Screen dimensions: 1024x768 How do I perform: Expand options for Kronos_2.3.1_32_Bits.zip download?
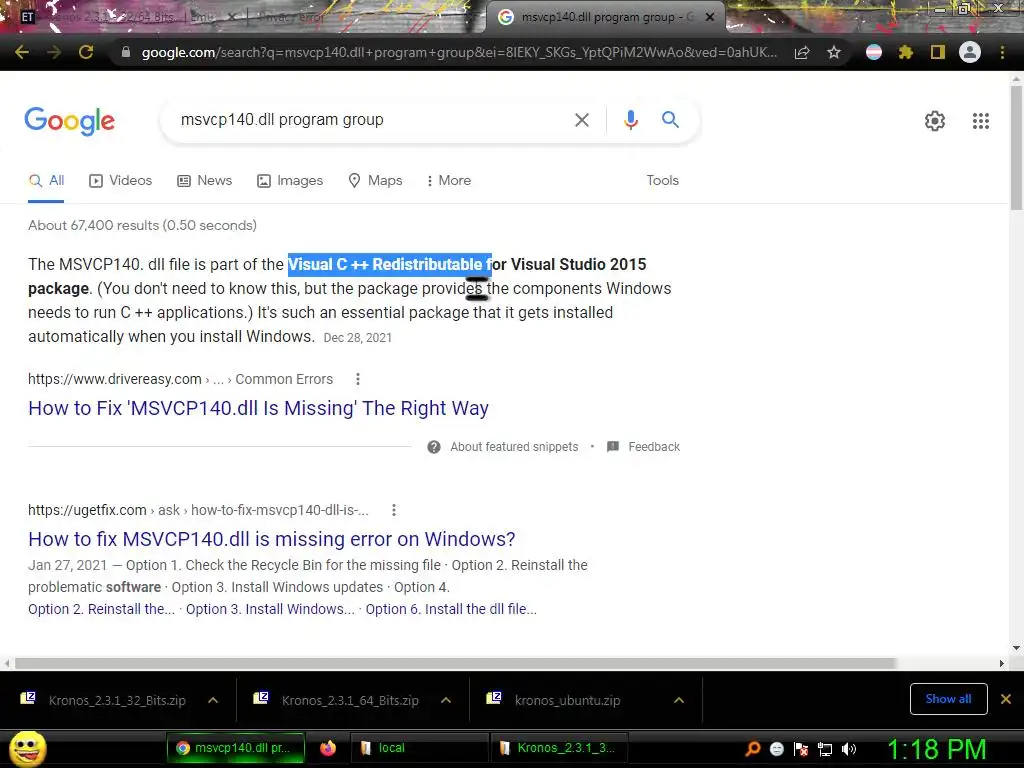pyautogui.click(x=213, y=700)
